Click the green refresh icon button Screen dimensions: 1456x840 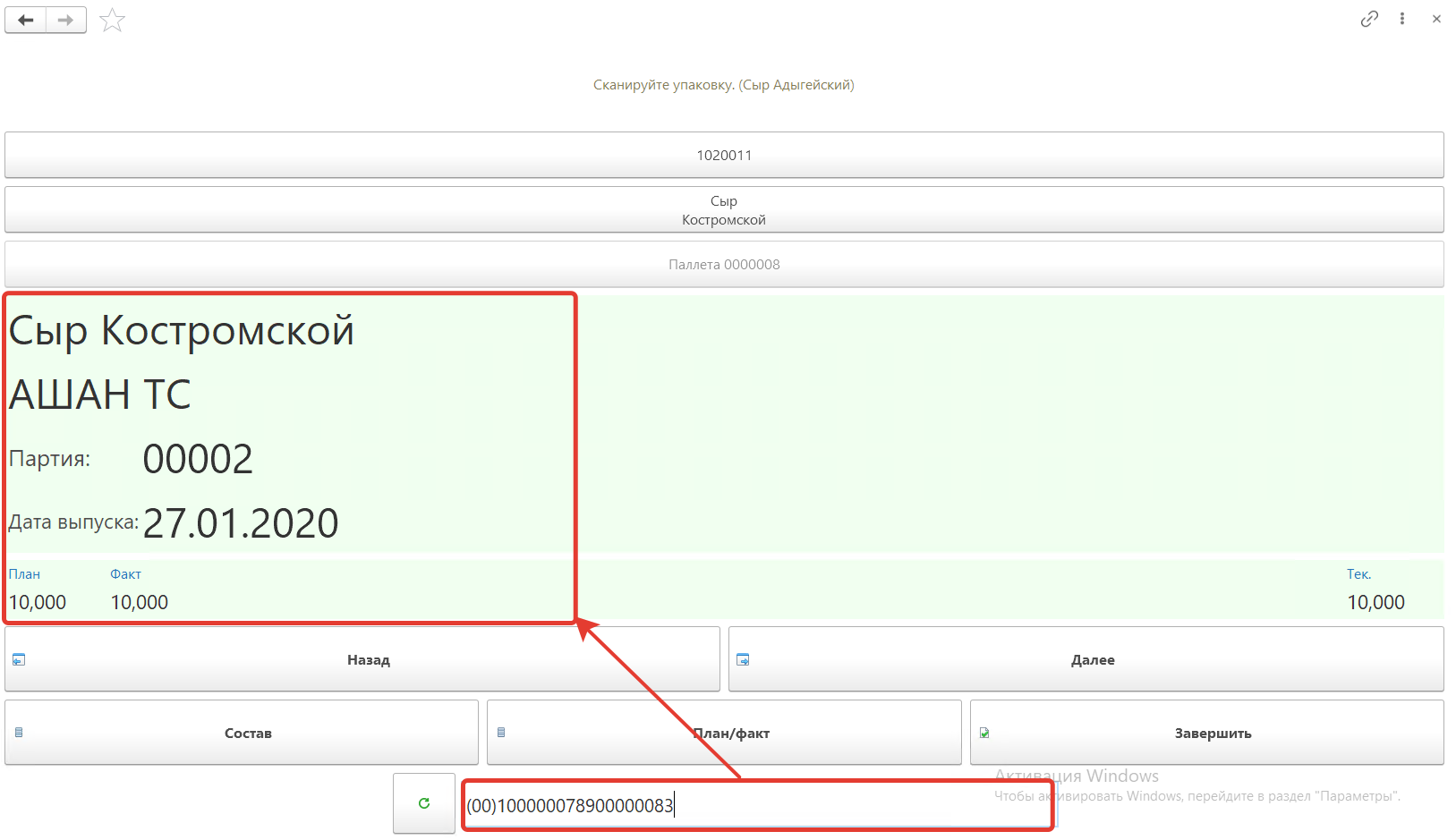coord(424,803)
